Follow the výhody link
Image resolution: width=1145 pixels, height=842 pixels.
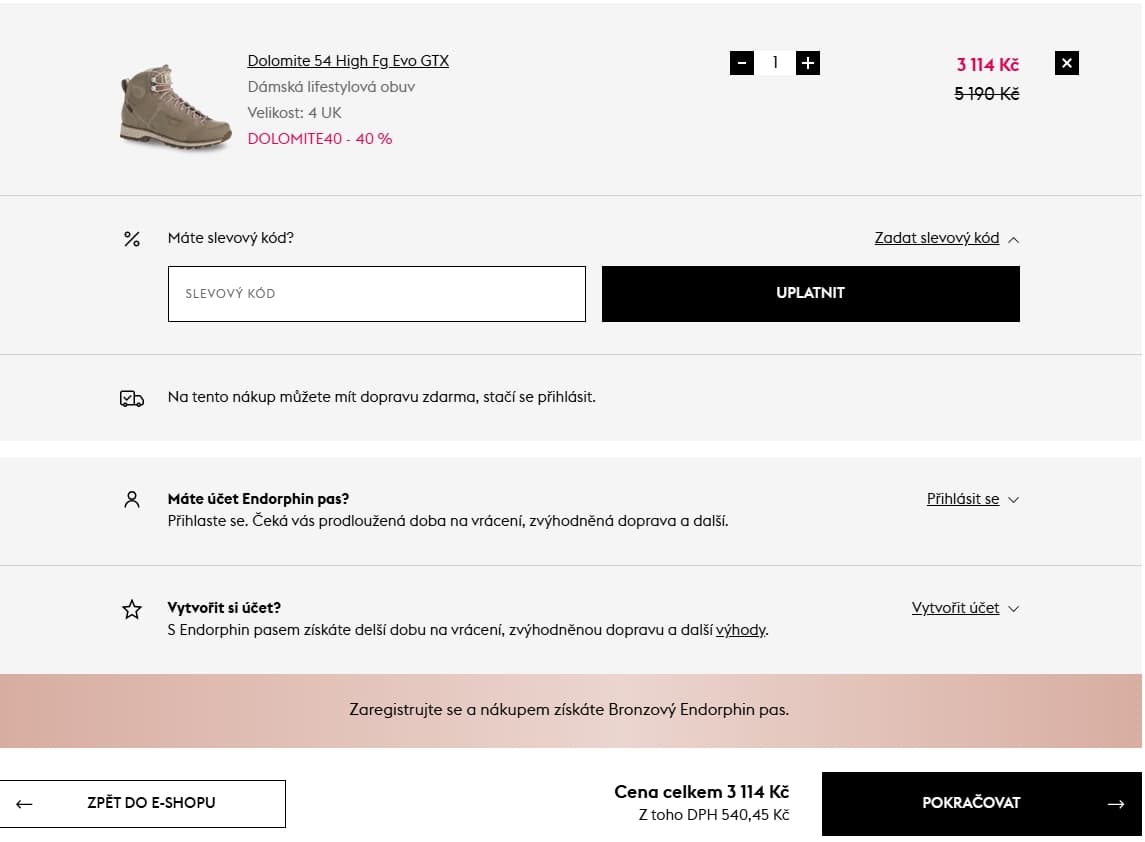point(741,630)
